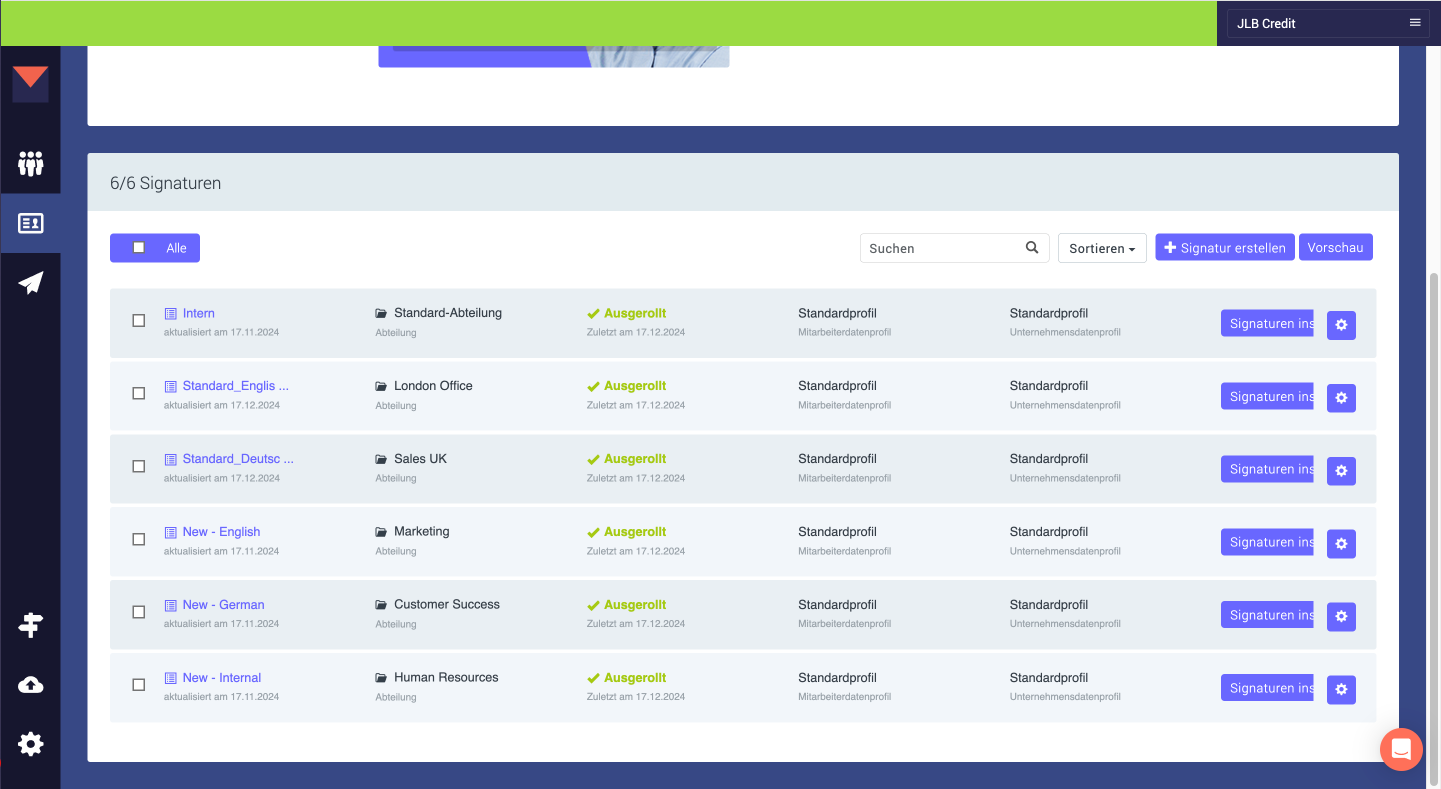Open the New - English signature link
This screenshot has height=789, width=1441.
point(221,532)
